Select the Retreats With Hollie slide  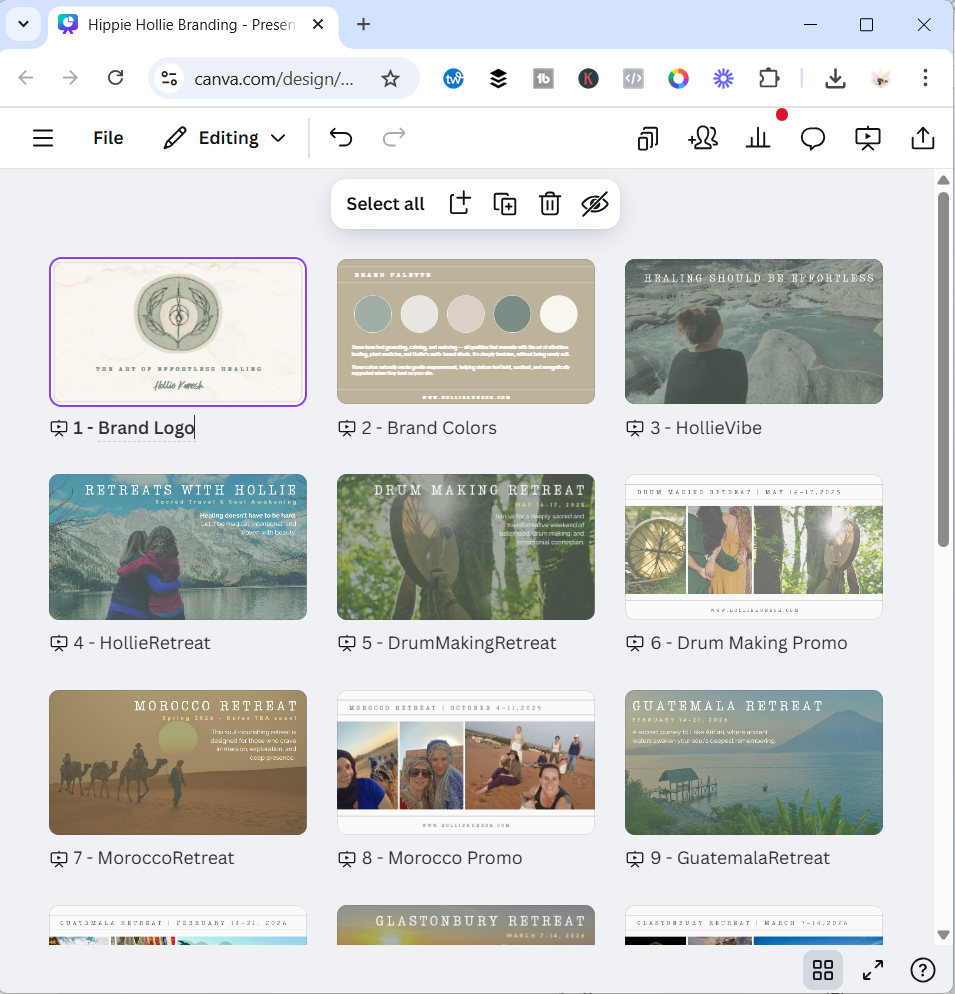(178, 547)
